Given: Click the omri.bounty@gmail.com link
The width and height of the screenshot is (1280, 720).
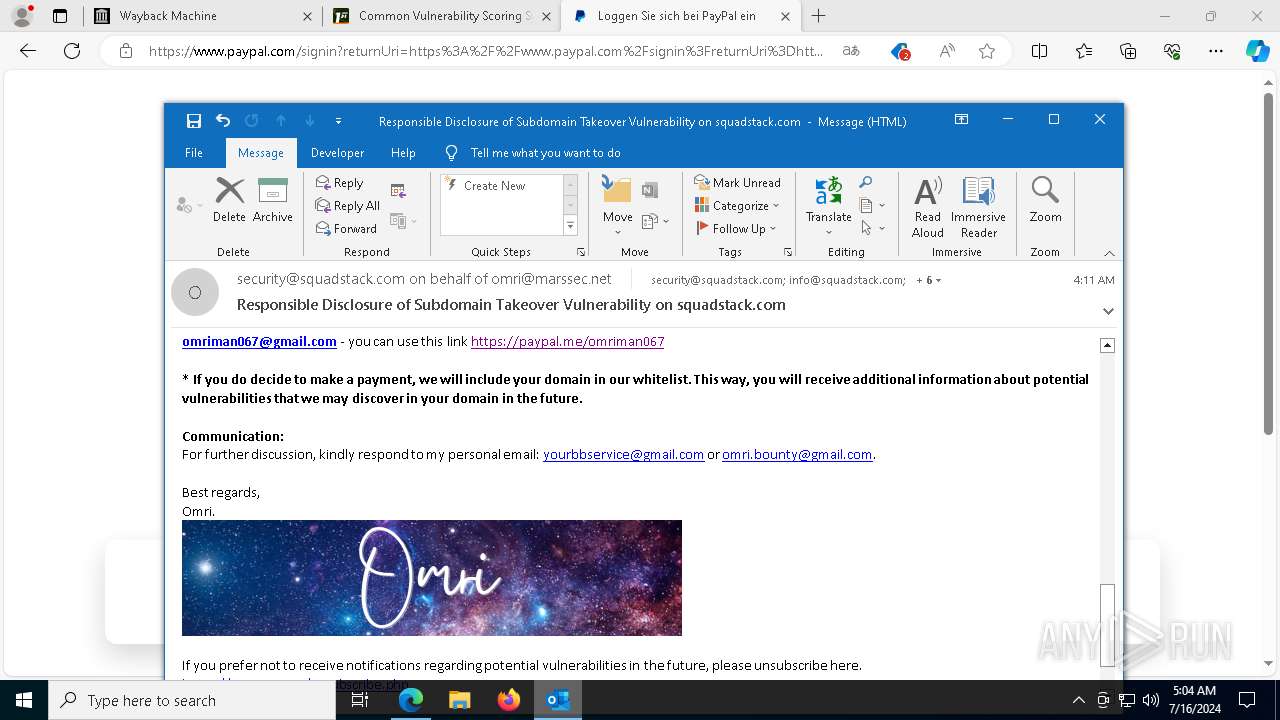Looking at the screenshot, I should click(797, 454).
